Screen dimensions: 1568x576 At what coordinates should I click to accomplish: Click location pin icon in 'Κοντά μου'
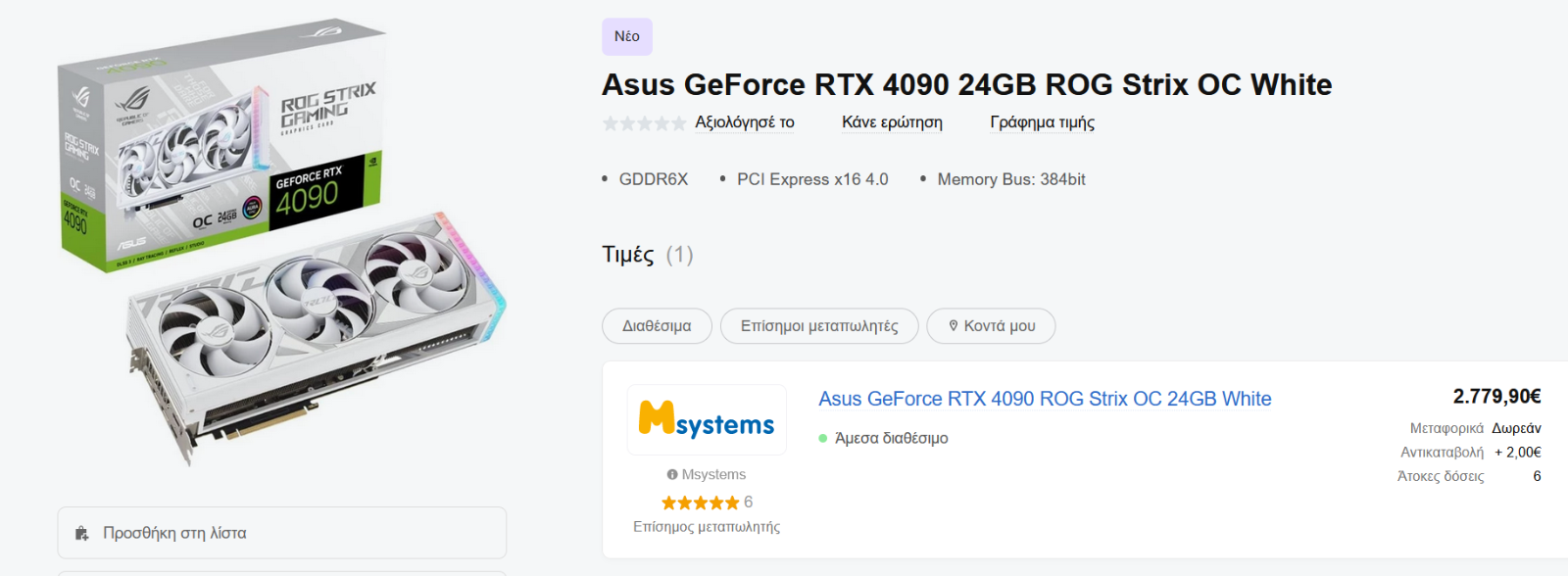coord(954,325)
